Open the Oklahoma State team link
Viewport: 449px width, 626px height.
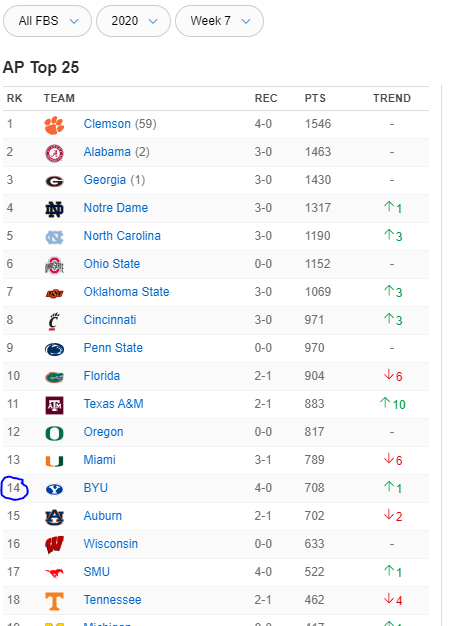(127, 292)
